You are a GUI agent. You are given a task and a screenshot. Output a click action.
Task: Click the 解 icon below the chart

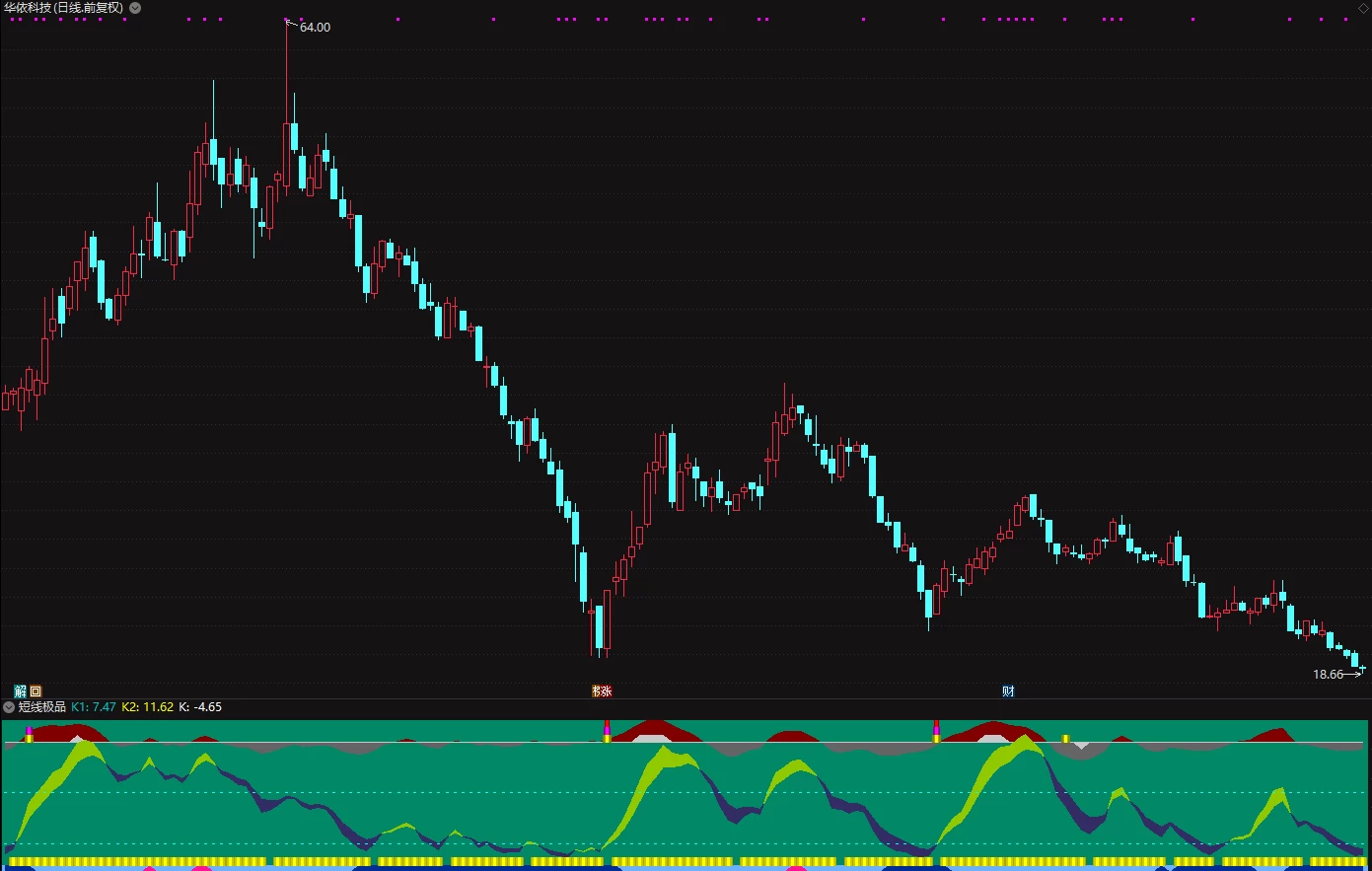(x=21, y=691)
